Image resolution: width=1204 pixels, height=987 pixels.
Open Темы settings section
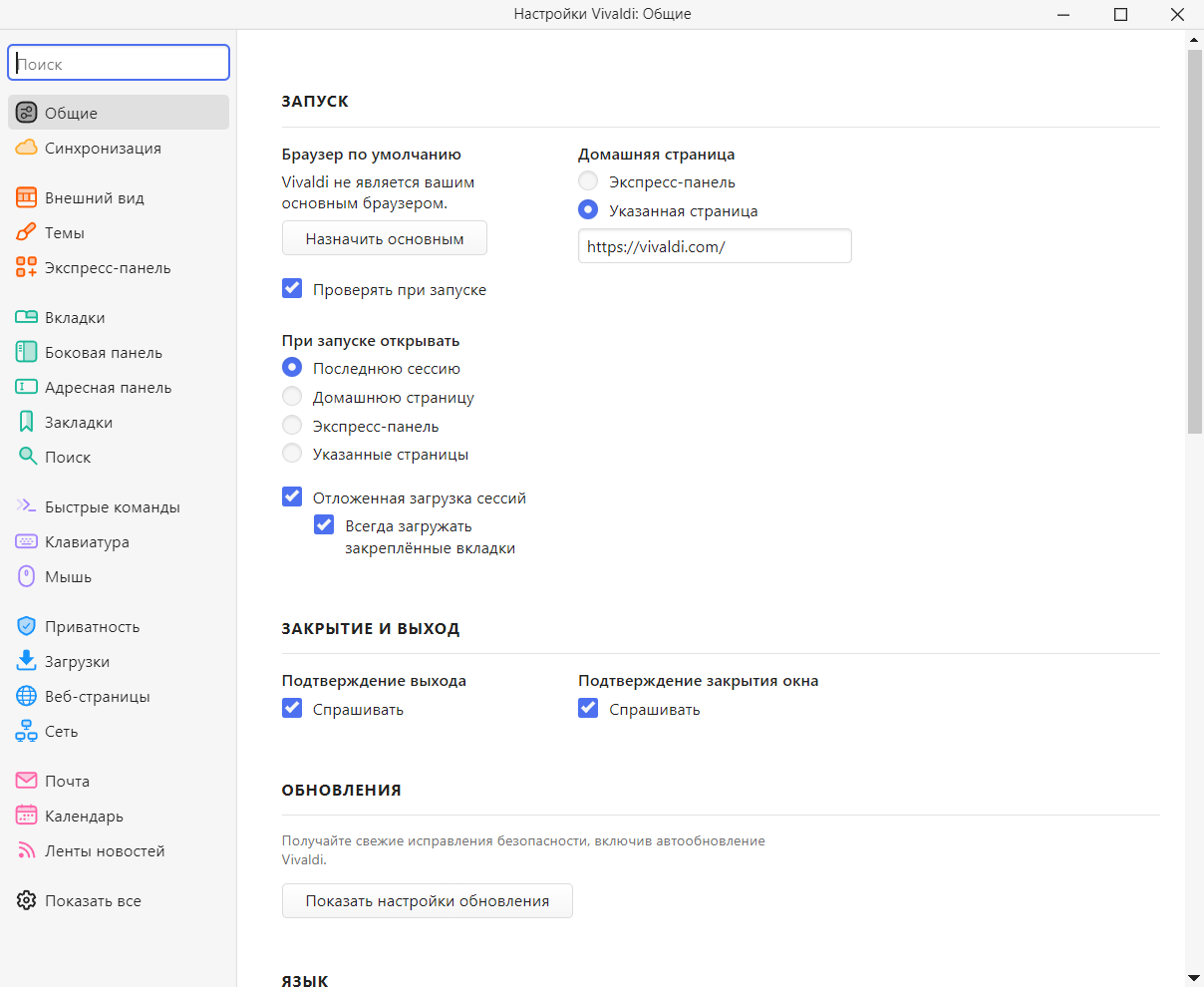point(65,232)
